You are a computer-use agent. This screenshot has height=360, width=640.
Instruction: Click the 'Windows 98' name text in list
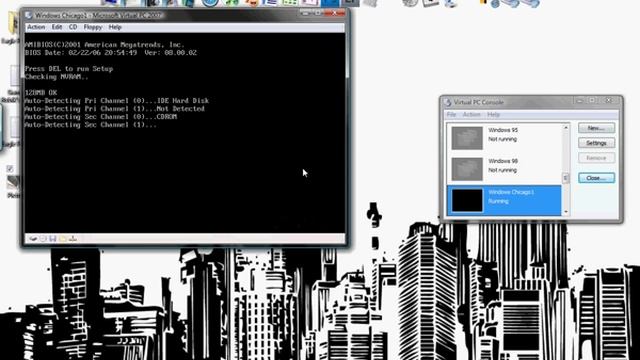coord(503,161)
